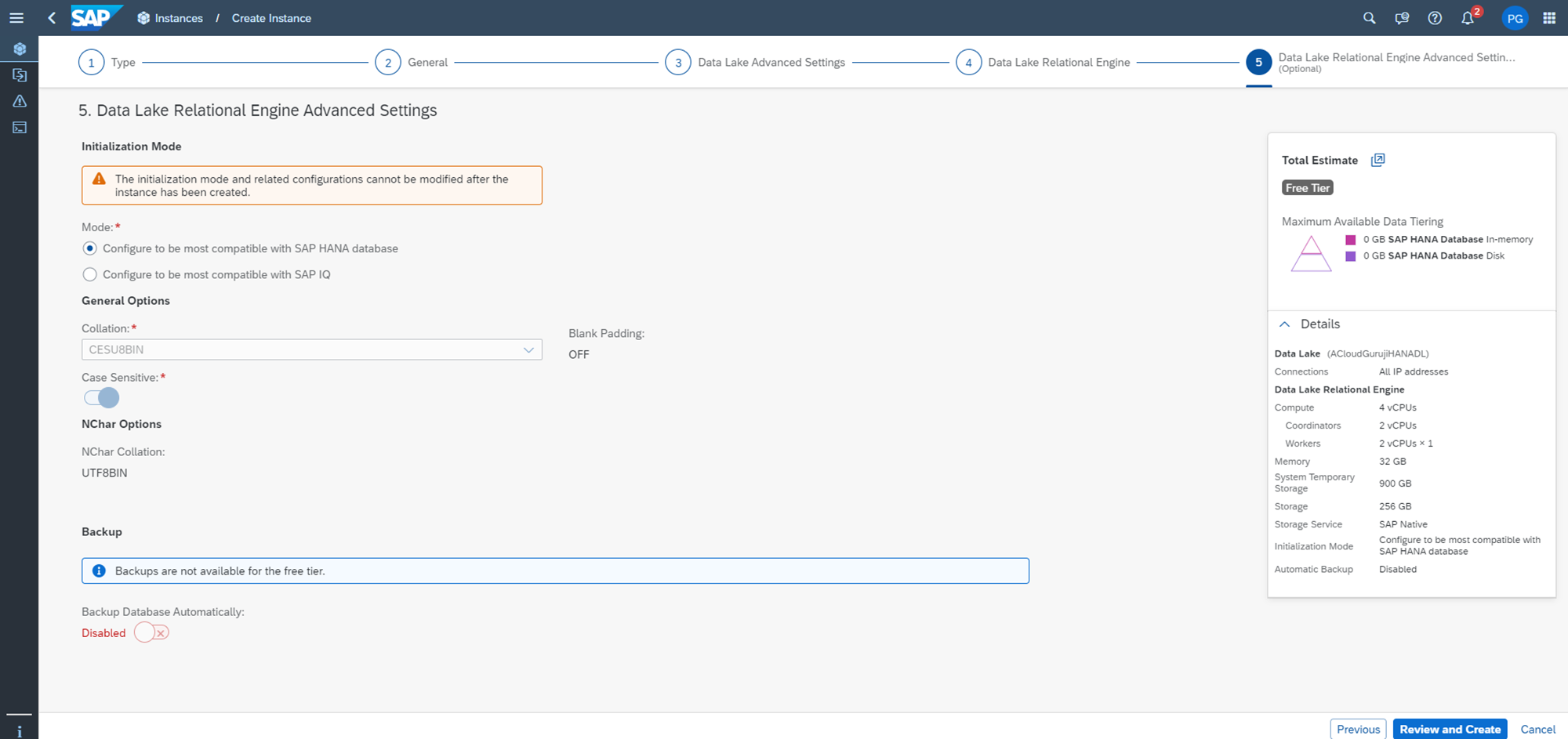Click Review and Create button
1568x739 pixels.
[1450, 729]
